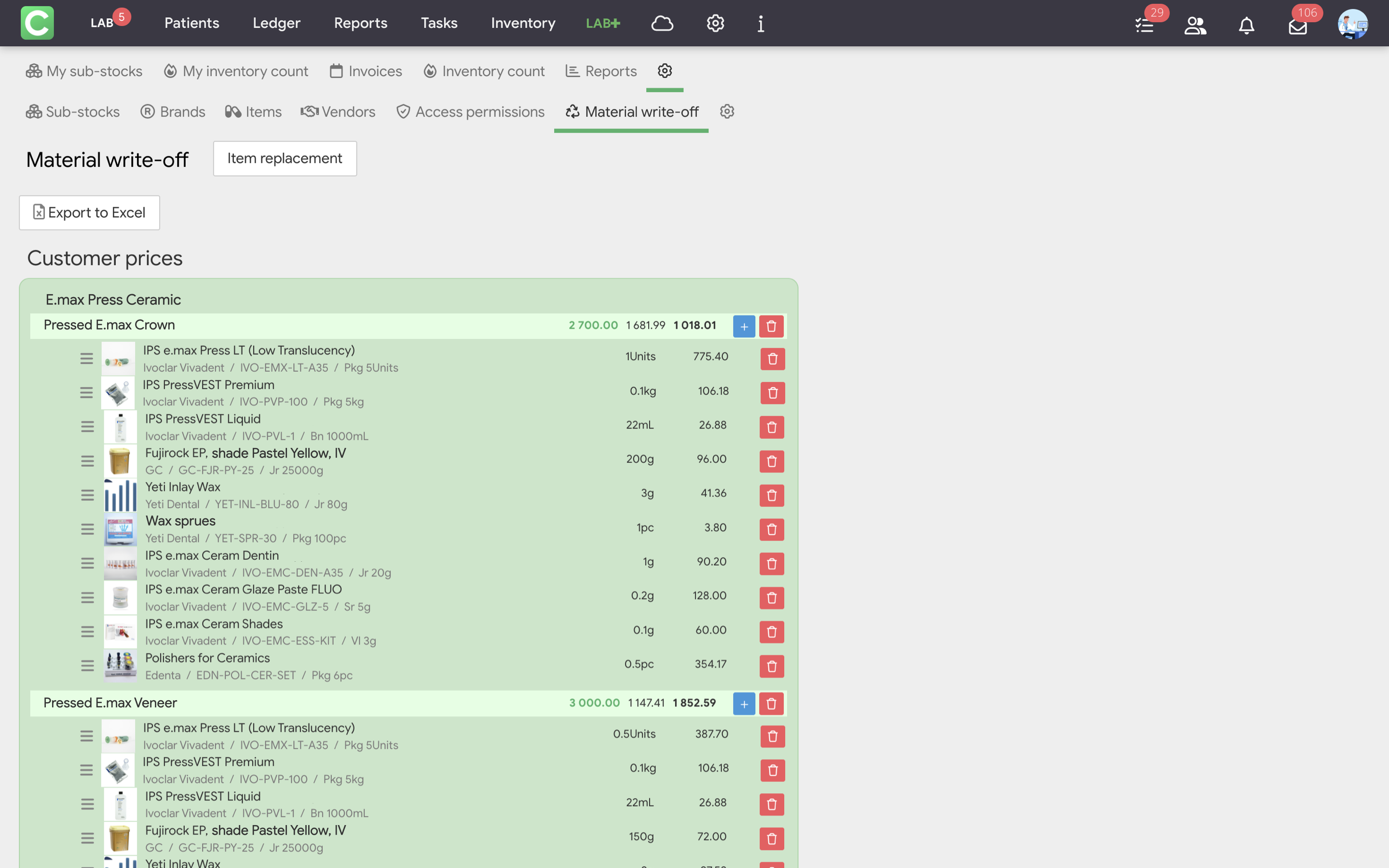Switch to My inventory count tab
Screen dimensions: 1389x868
pos(236,71)
